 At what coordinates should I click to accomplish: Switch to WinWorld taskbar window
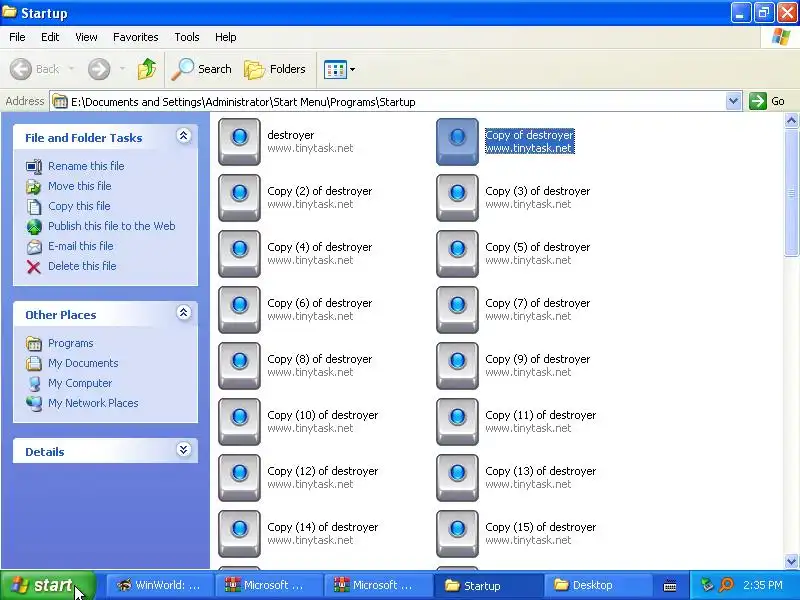pos(159,585)
